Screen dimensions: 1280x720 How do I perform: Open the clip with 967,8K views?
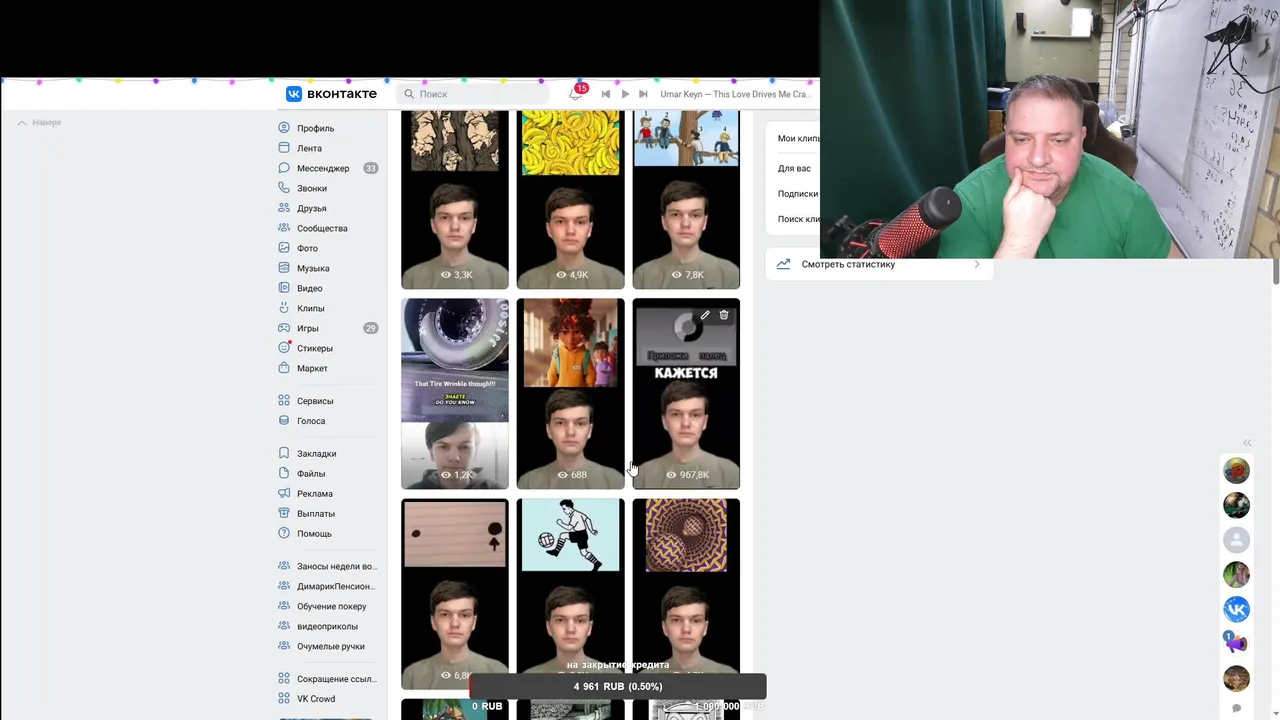point(686,394)
